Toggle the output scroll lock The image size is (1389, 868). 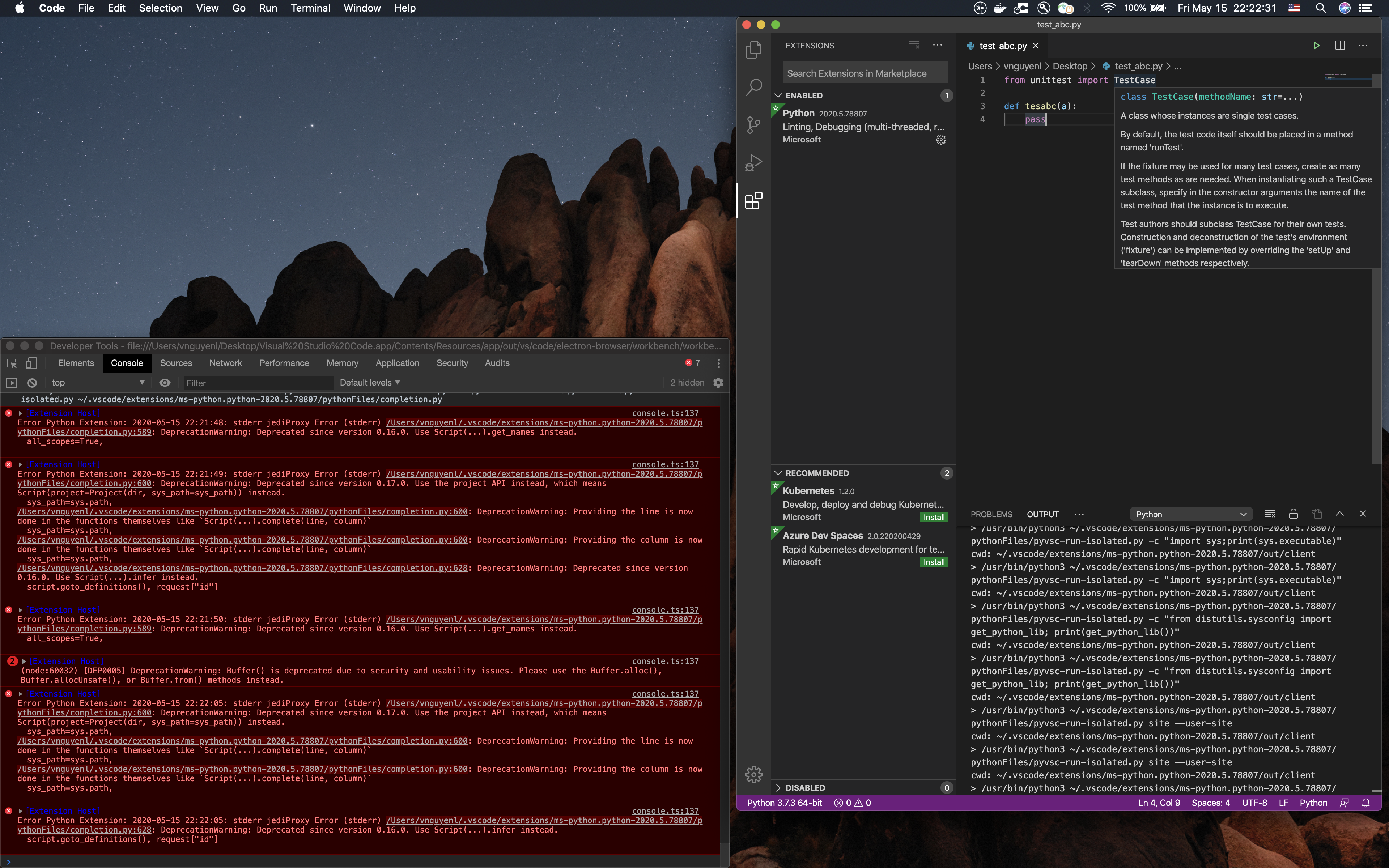click(1293, 514)
